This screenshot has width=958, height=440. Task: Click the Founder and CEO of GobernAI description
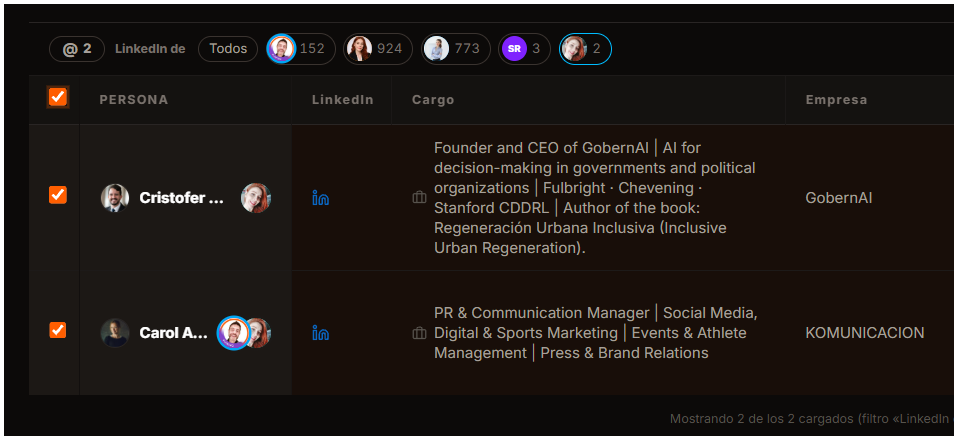[594, 198]
